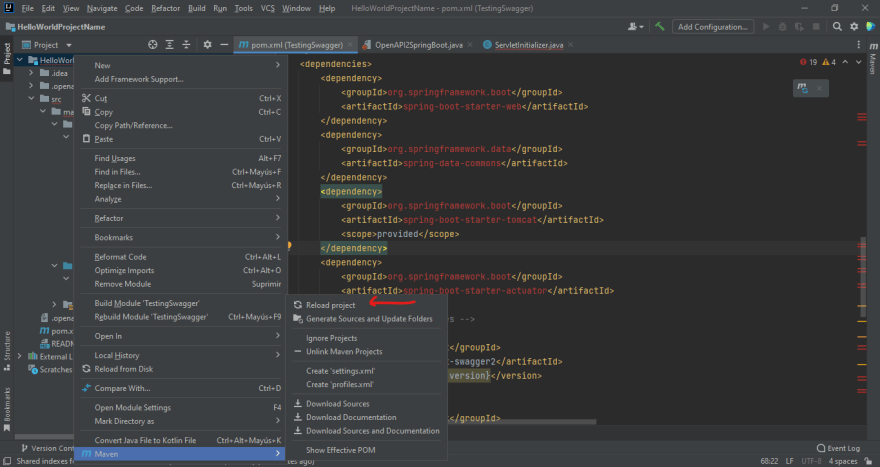The width and height of the screenshot is (880, 467).
Task: Open Project panel gear options
Action: pos(207,45)
